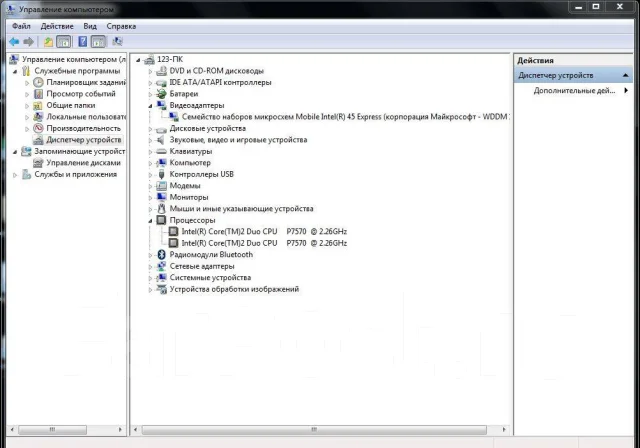Viewport: 640px width, 448px height.
Task: Click the Управление дисками icon
Action: [x=38, y=163]
